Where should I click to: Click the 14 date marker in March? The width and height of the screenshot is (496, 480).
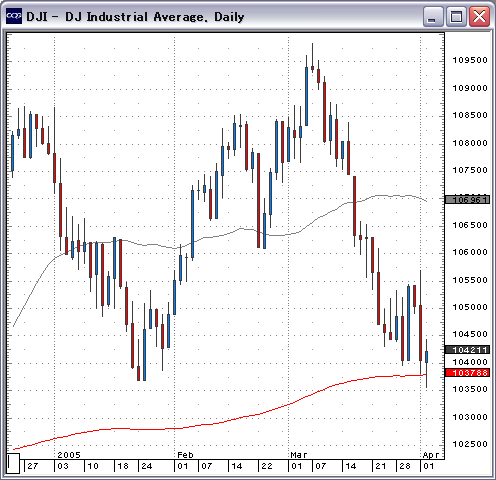[351, 466]
